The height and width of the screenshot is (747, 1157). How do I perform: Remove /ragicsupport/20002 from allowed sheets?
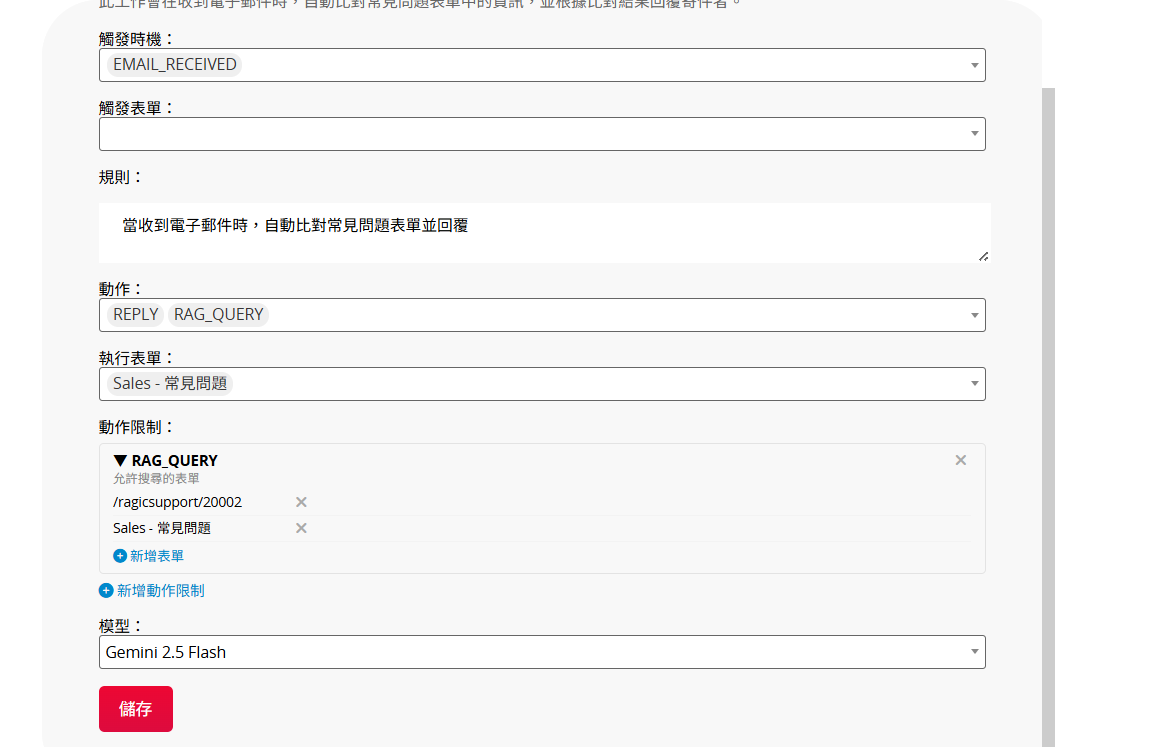click(301, 502)
